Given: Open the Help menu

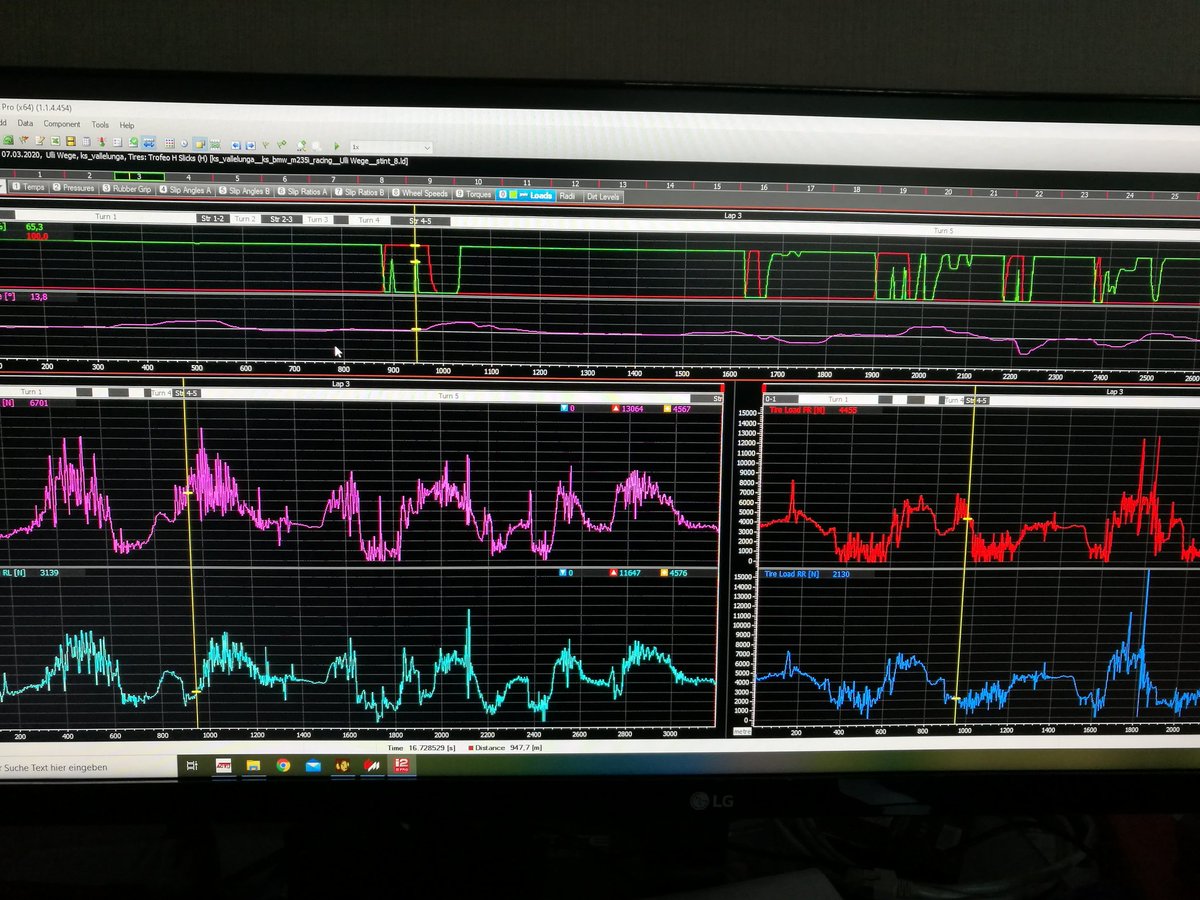Looking at the screenshot, I should click(127, 125).
